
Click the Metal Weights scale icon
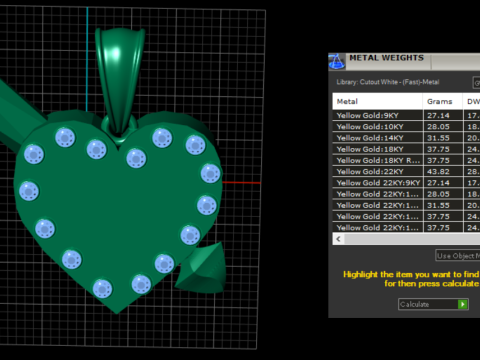pos(337,61)
